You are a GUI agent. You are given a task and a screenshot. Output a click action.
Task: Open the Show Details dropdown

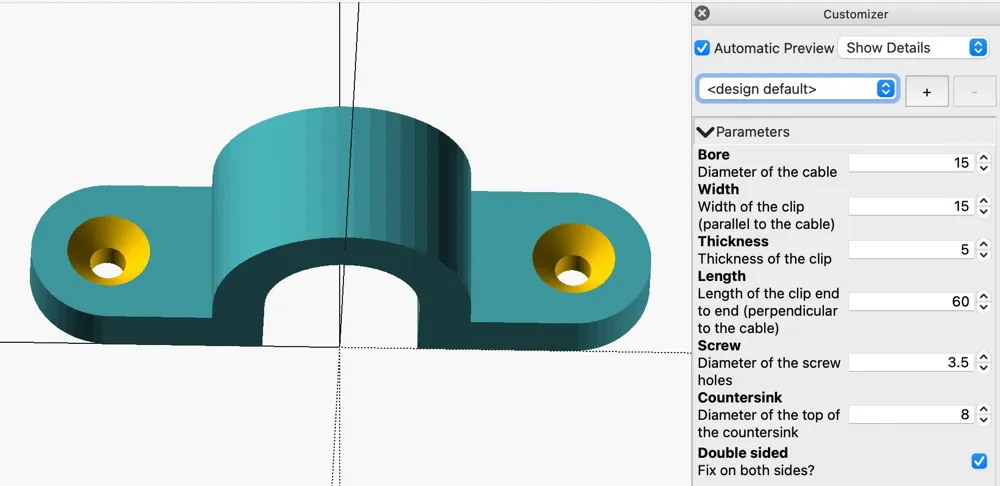point(913,48)
